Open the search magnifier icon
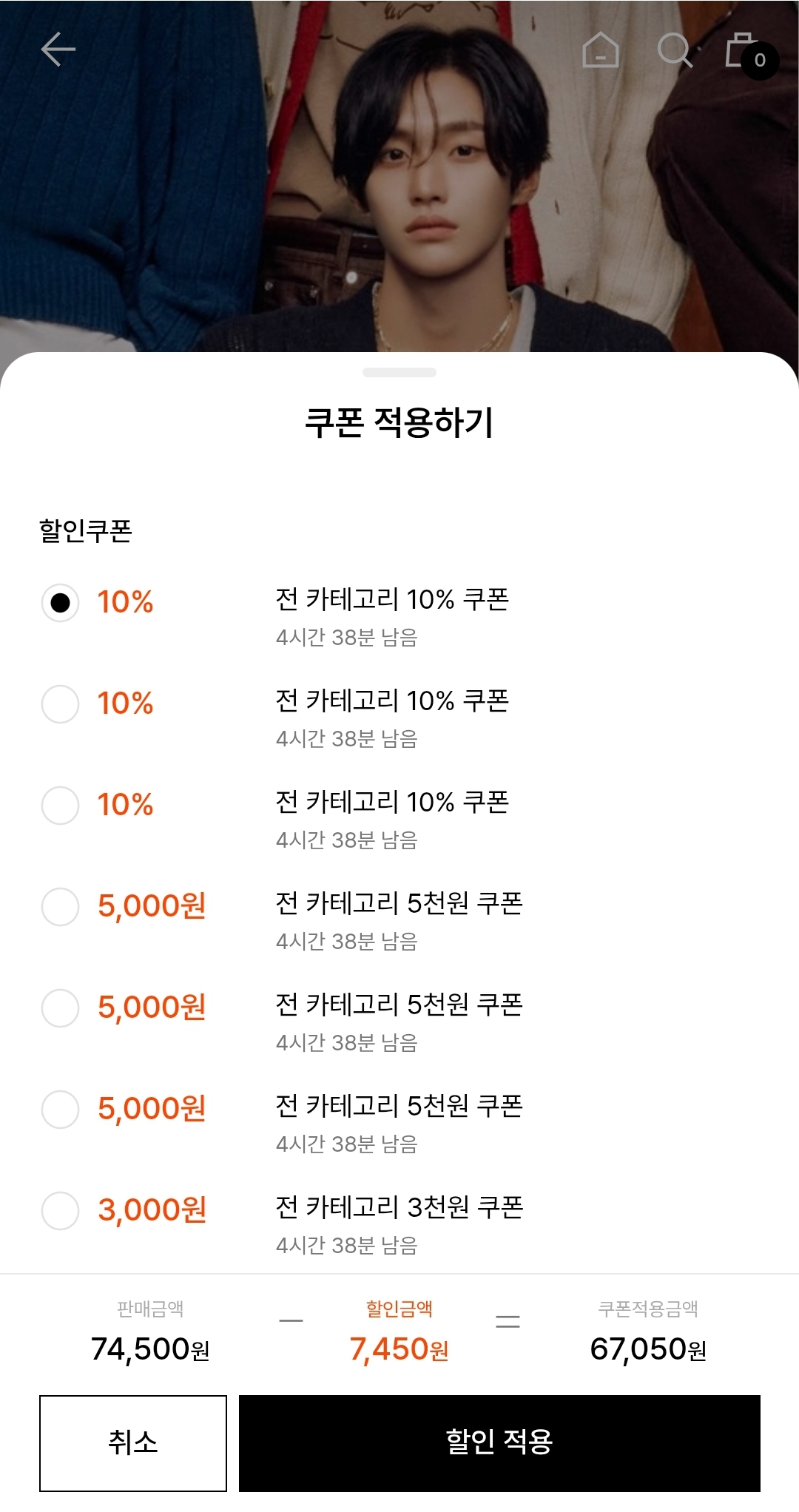Screen dimensions: 799x1512 point(675,50)
